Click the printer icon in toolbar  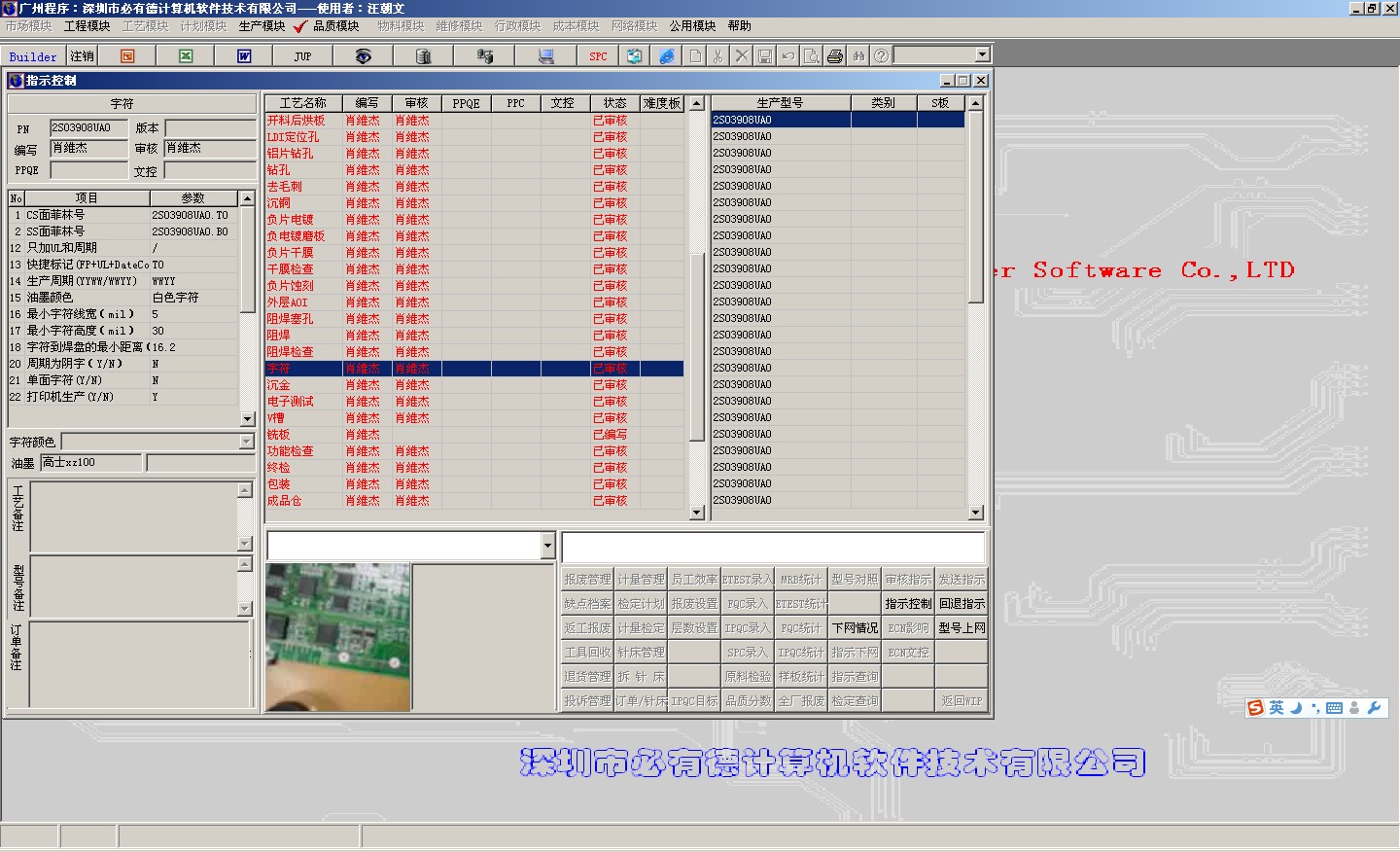[834, 56]
